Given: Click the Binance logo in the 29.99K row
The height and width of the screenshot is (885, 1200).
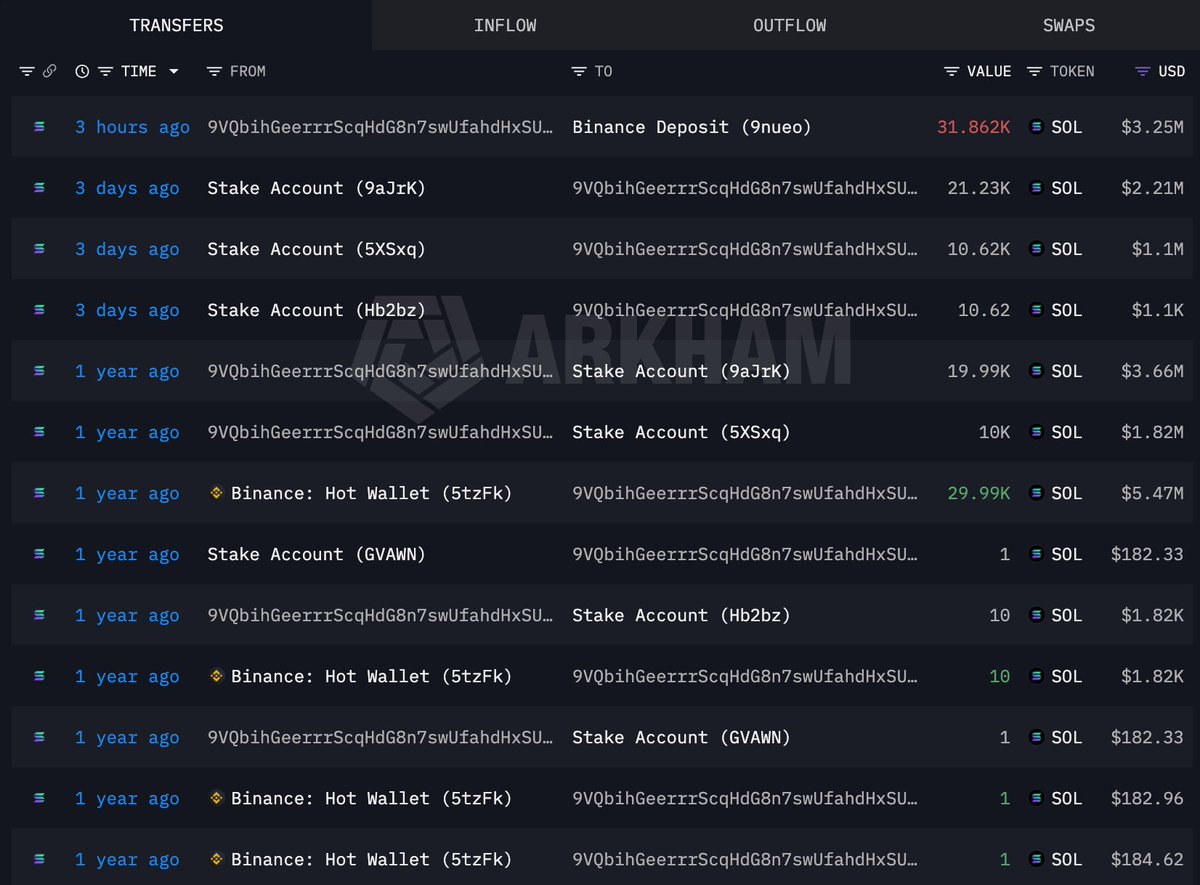Looking at the screenshot, I should [x=216, y=493].
